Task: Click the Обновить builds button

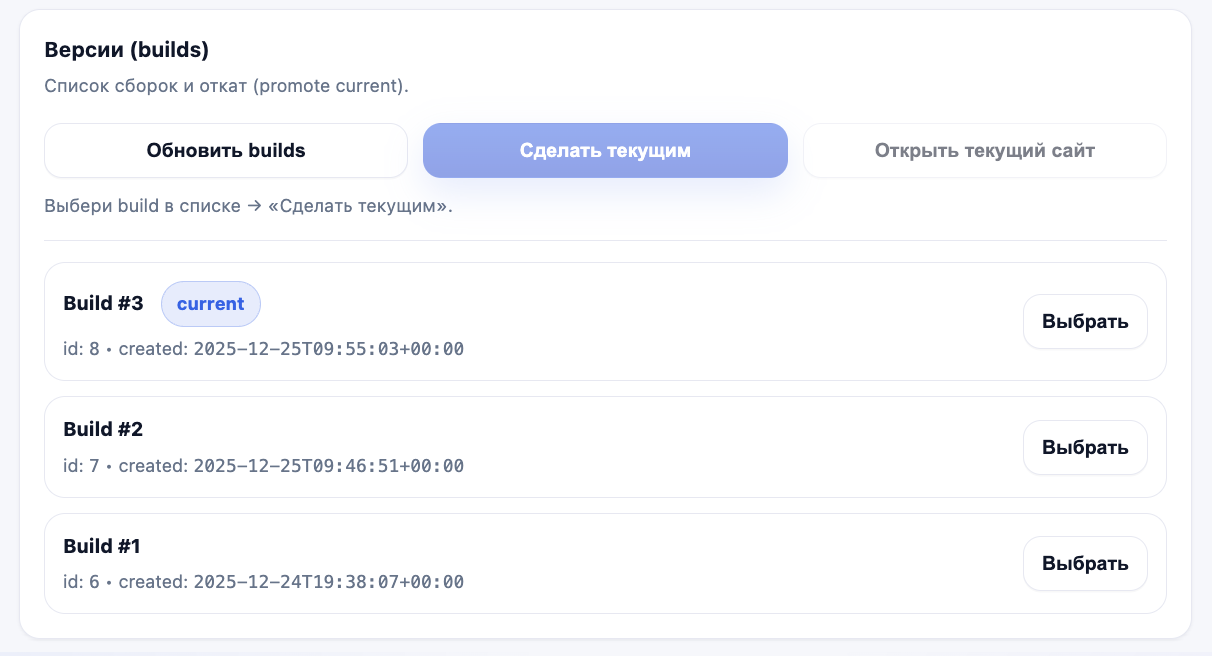Action: tap(225, 151)
